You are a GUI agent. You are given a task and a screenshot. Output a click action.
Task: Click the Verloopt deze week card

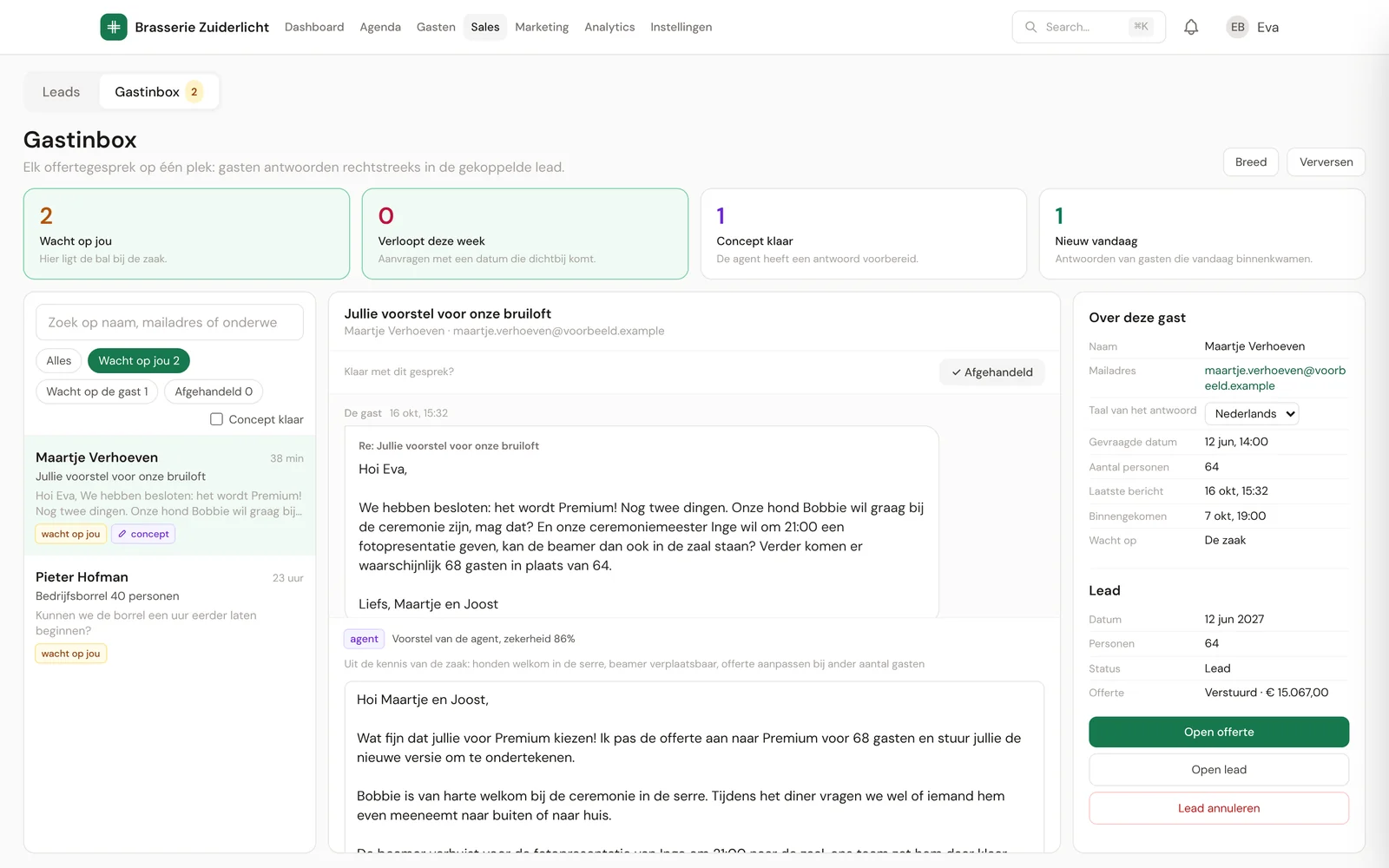525,234
